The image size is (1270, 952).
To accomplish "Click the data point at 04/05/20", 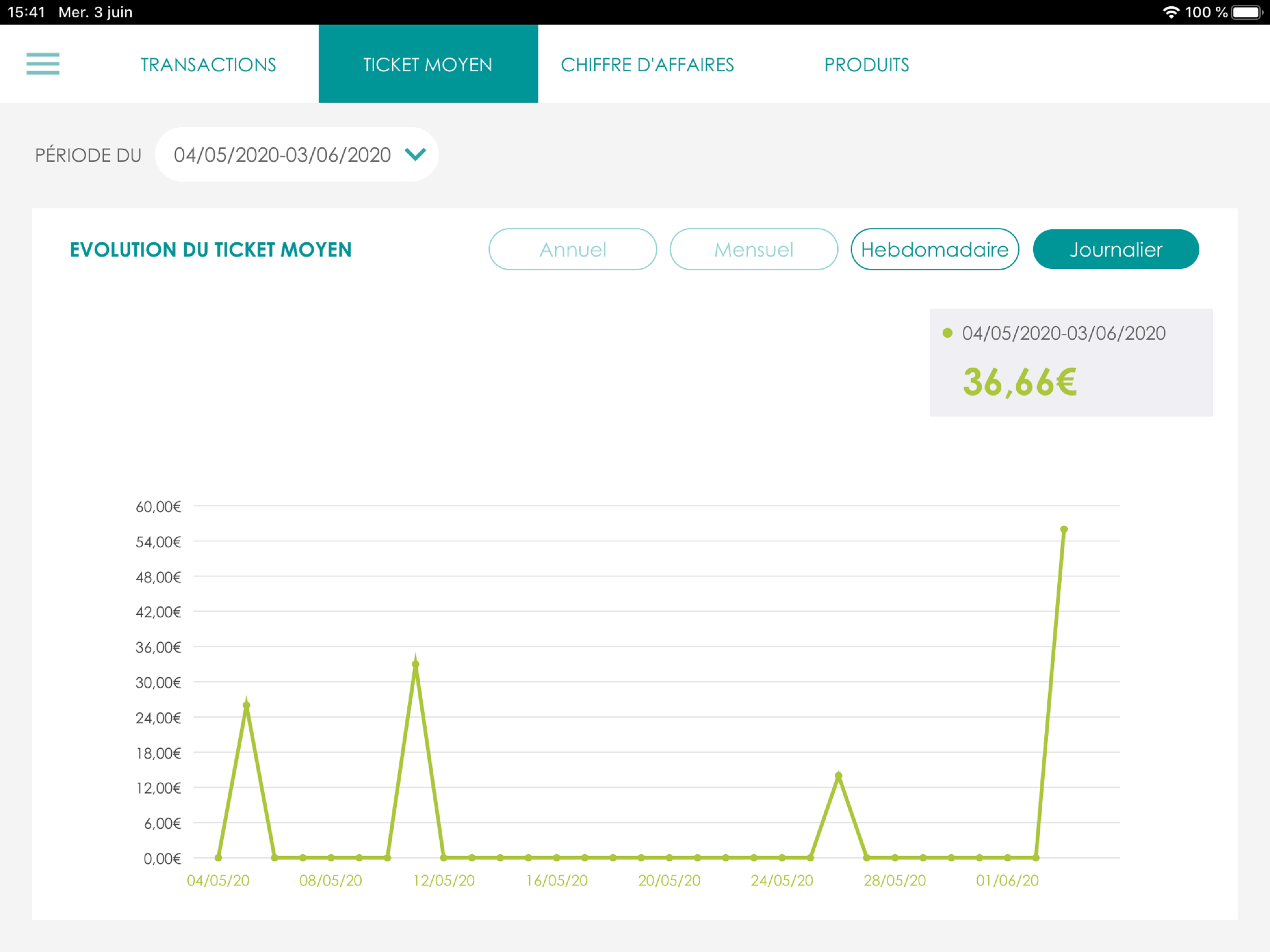I will coord(218,858).
